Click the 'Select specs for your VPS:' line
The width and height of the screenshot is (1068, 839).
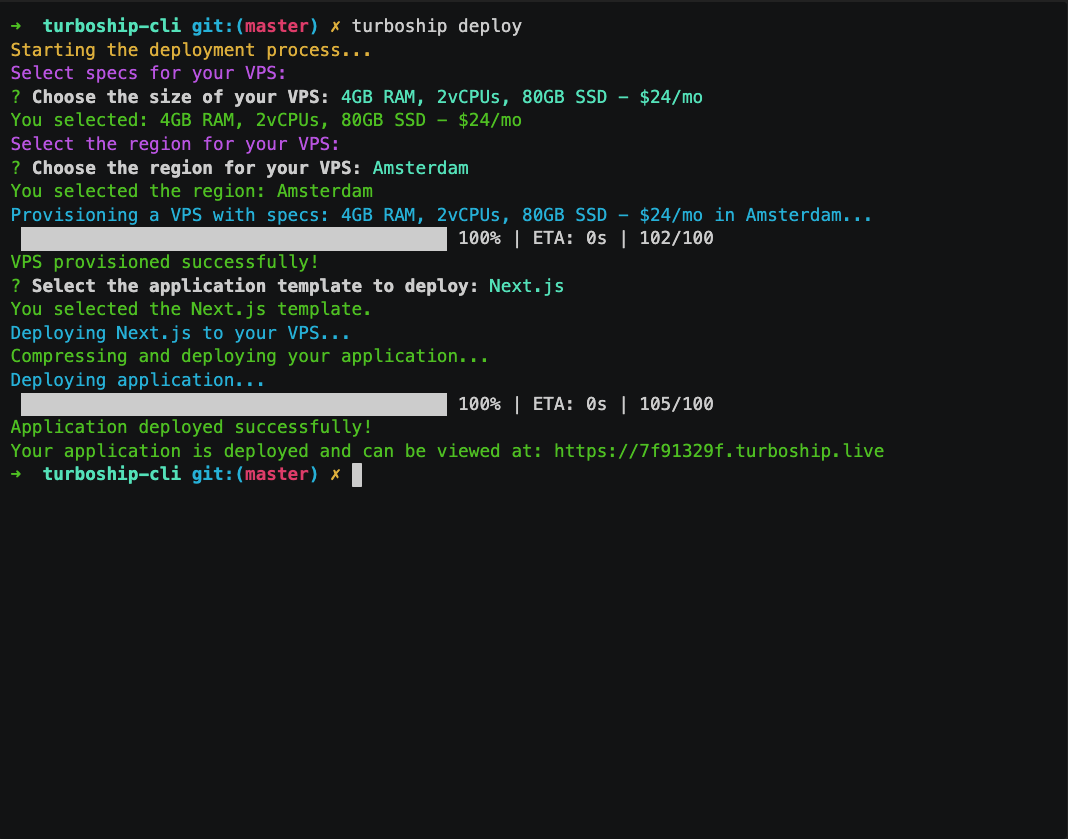(148, 73)
